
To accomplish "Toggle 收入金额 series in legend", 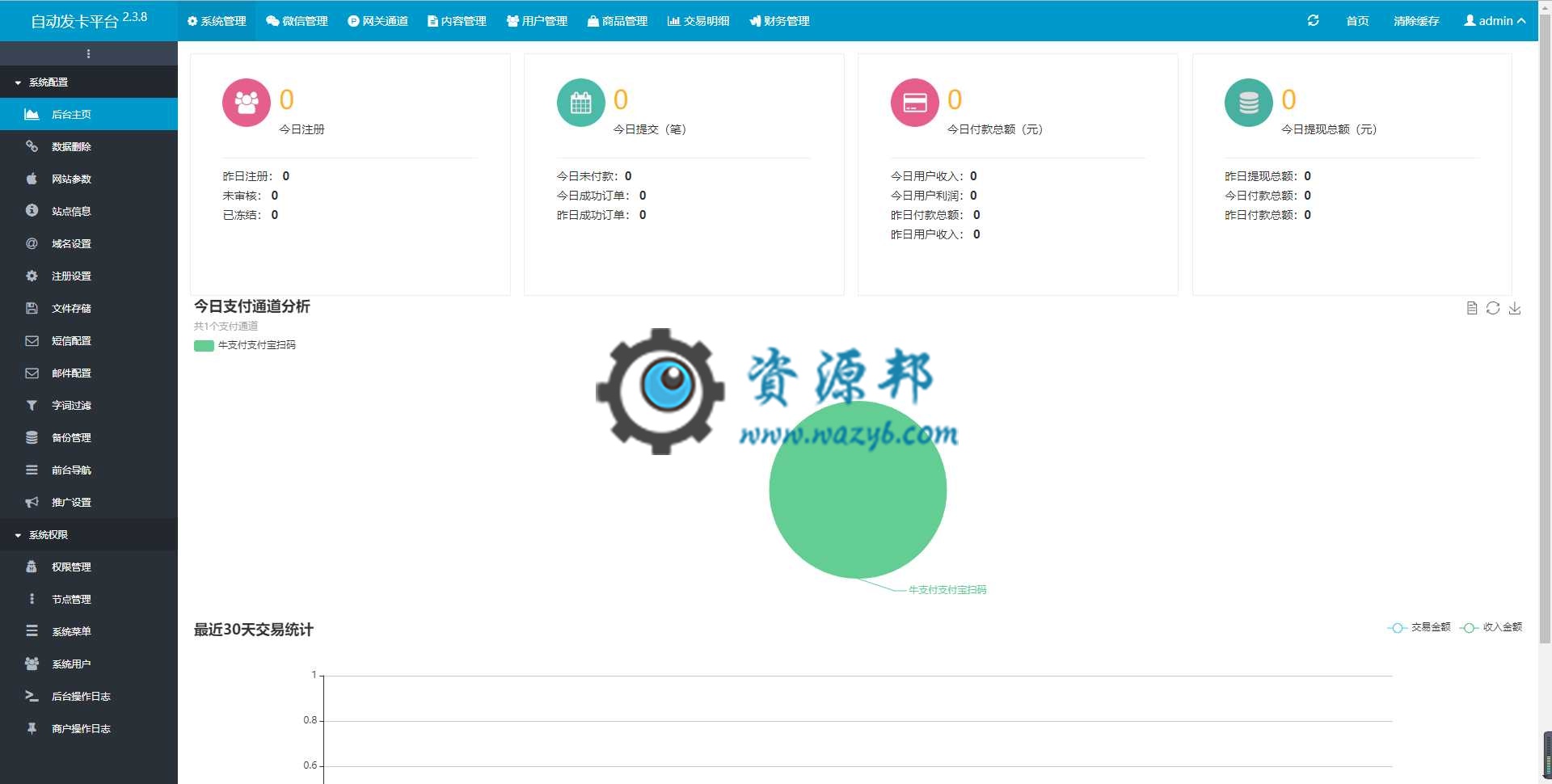I will pos(1491,627).
